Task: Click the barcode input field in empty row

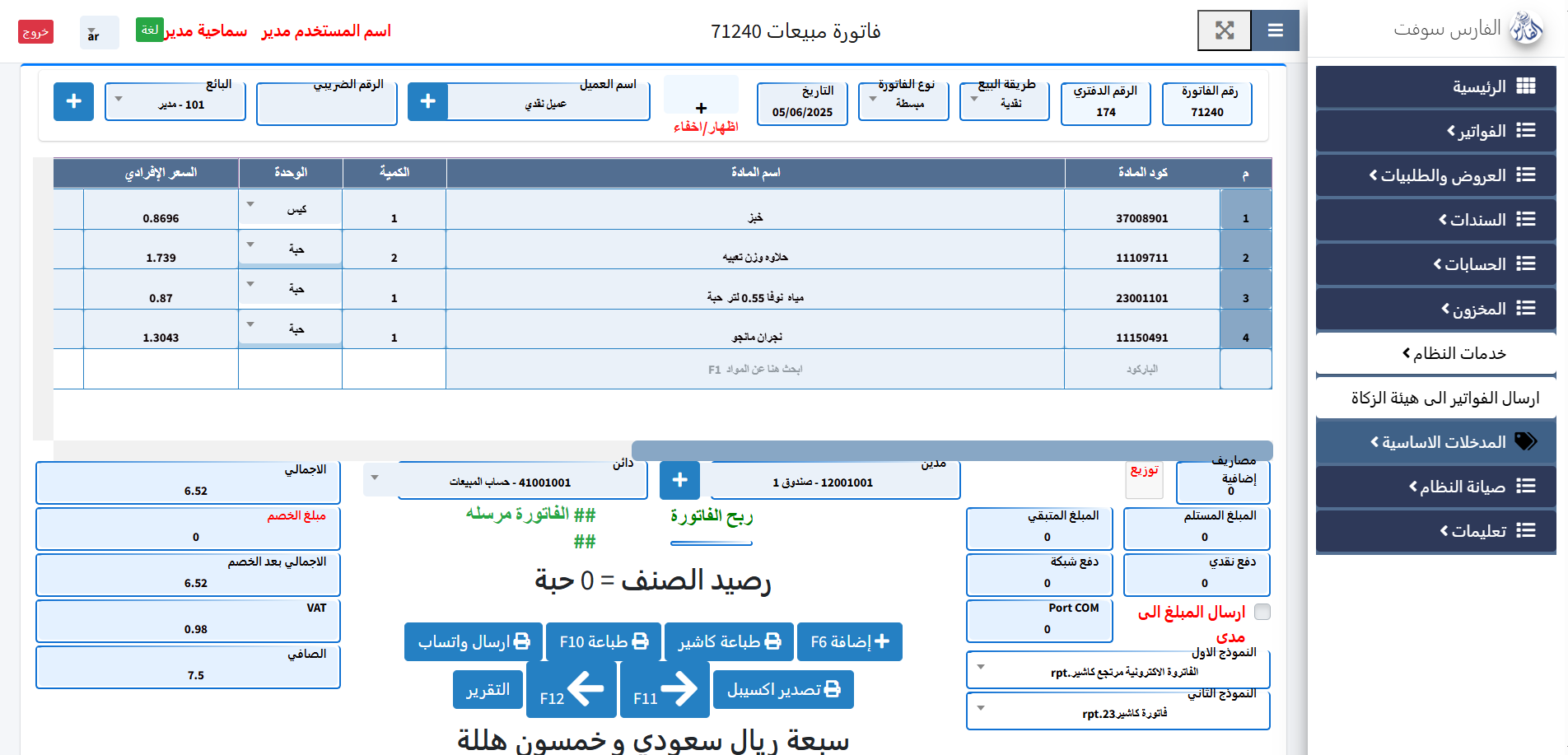Action: 1141,369
